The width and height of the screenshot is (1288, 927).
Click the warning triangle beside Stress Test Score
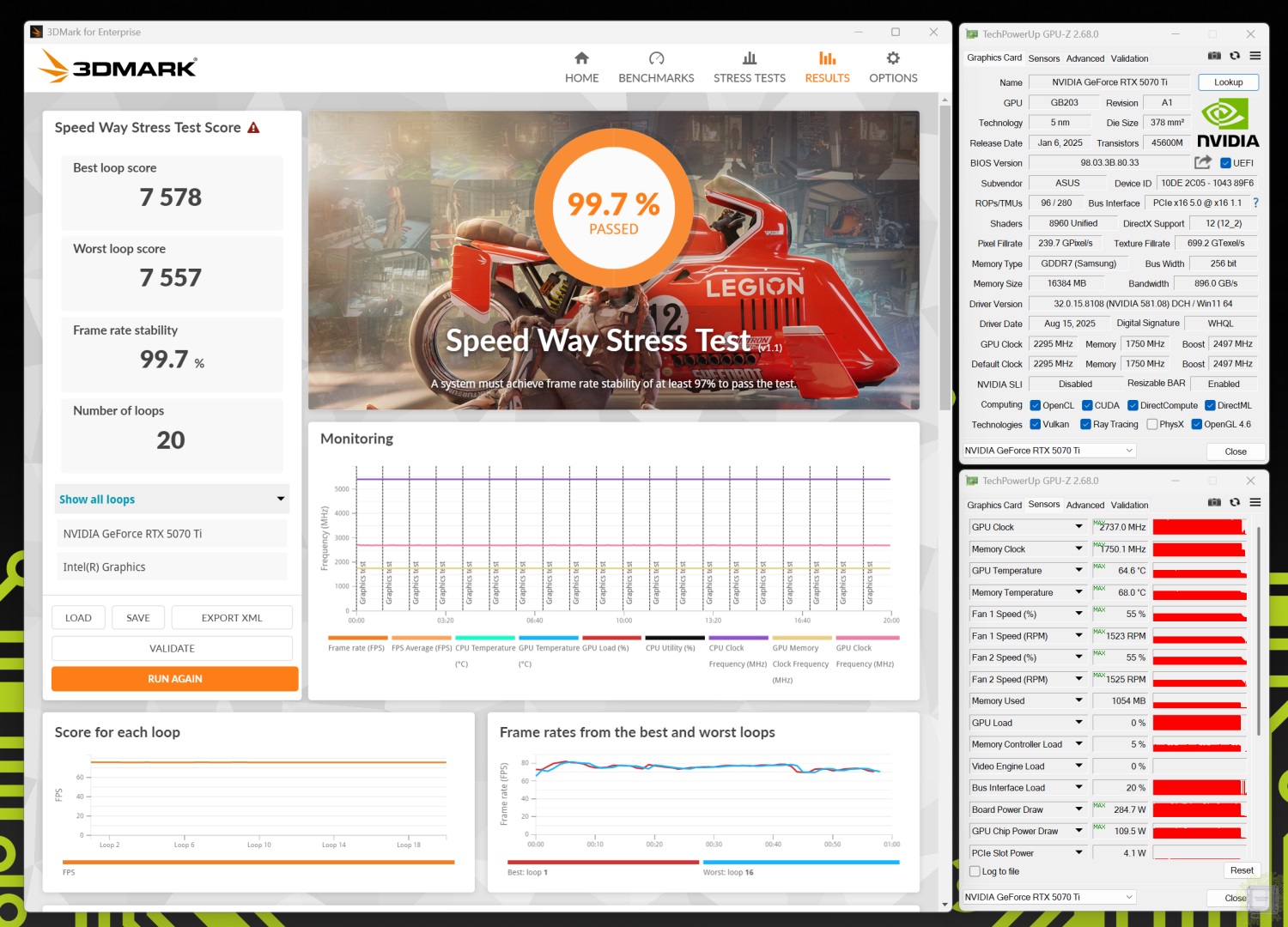pos(253,128)
